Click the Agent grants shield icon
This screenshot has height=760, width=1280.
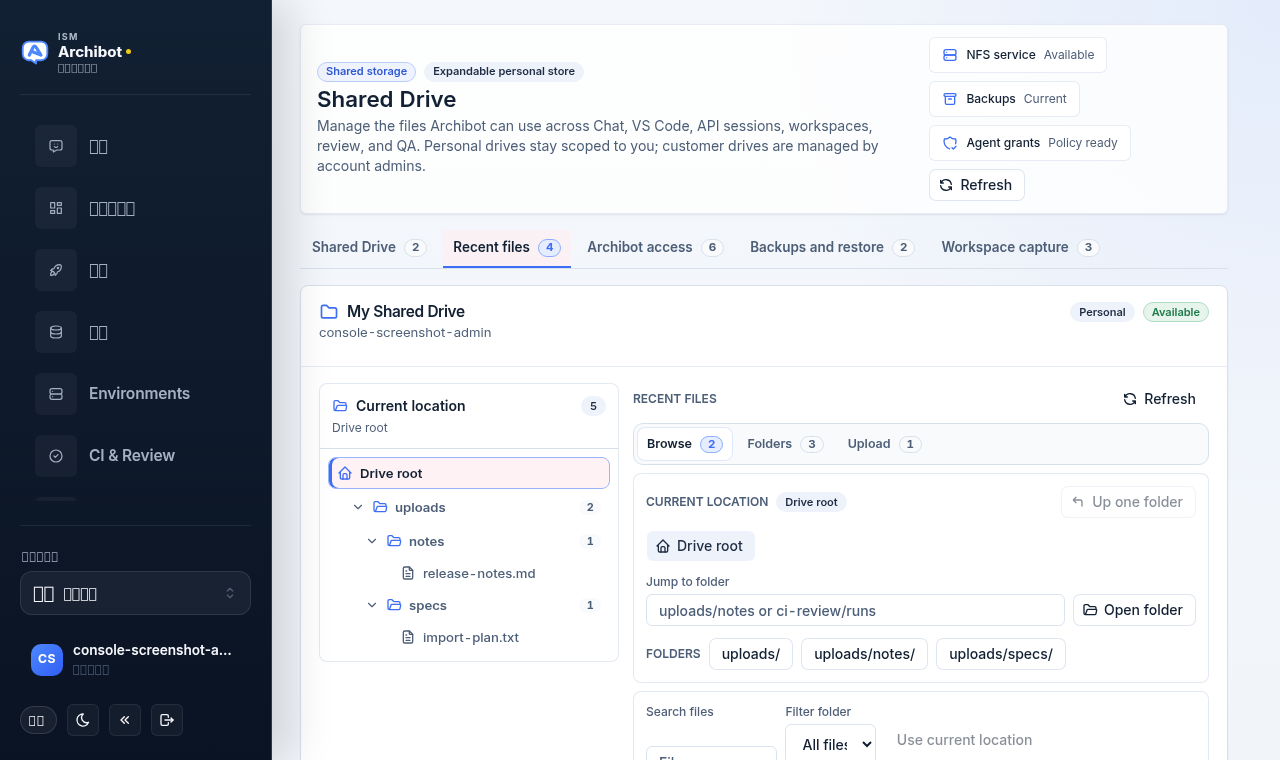click(x=950, y=143)
